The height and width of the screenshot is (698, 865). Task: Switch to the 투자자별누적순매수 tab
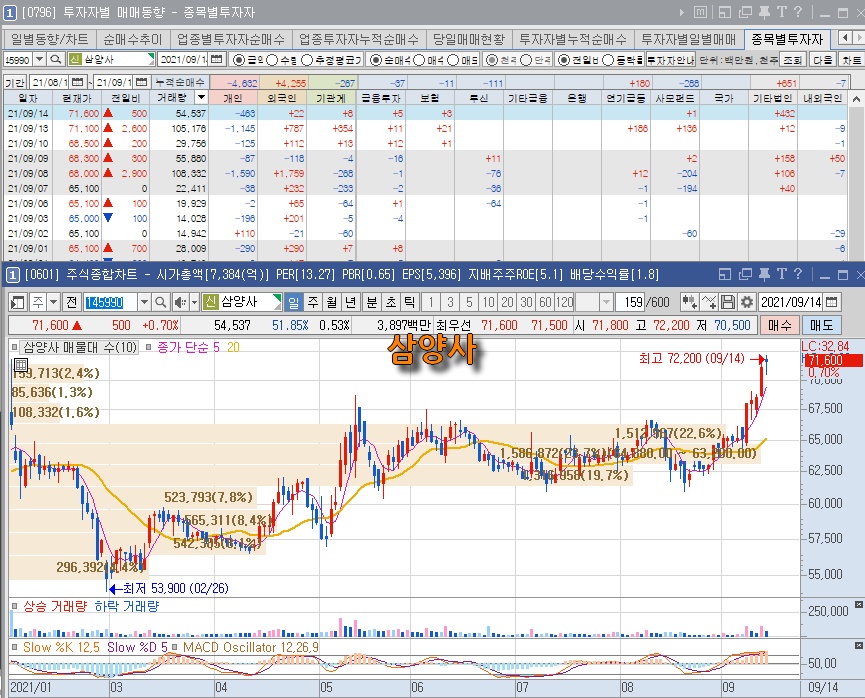(x=573, y=39)
